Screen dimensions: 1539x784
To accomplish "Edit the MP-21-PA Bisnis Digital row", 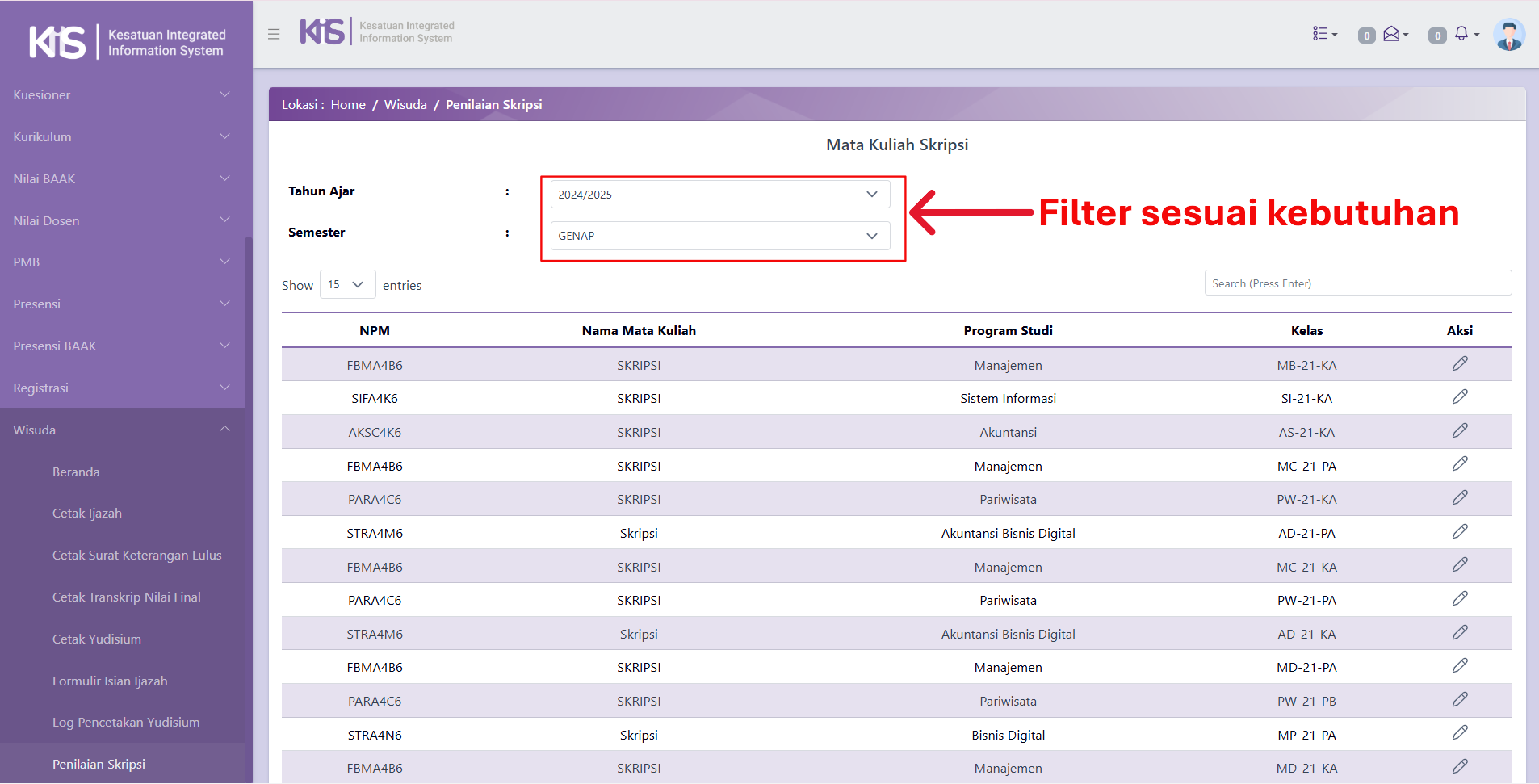I will tap(1459, 733).
